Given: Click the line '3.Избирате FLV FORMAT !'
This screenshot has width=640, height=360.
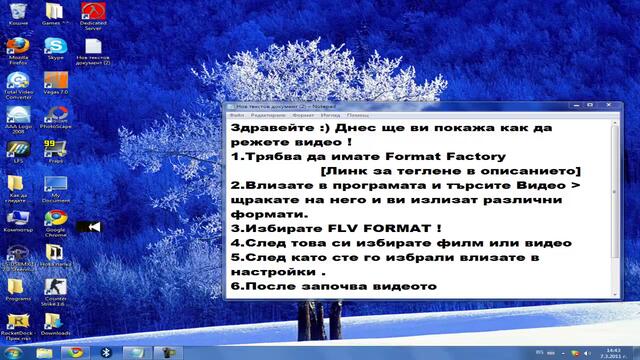Looking at the screenshot, I should click(336, 229).
